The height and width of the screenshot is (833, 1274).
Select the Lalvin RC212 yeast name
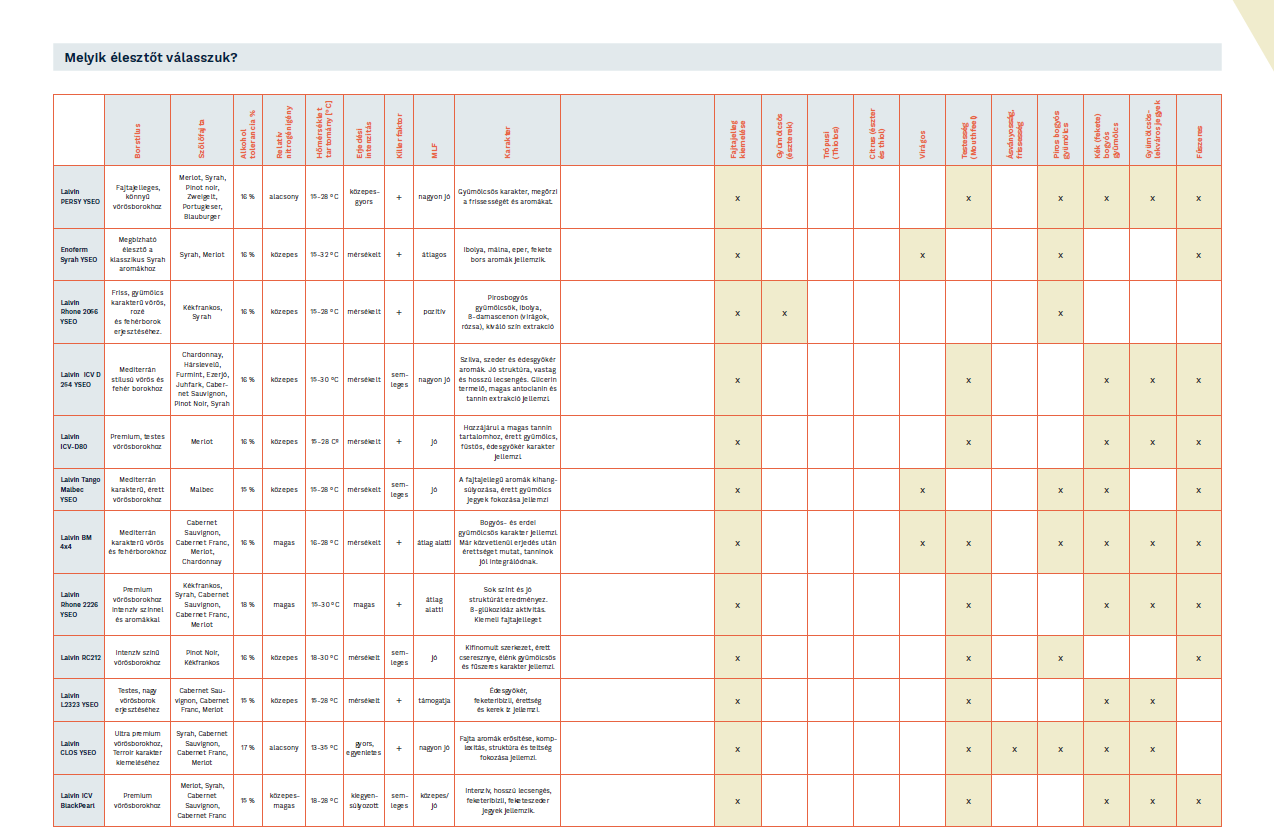pyautogui.click(x=81, y=657)
